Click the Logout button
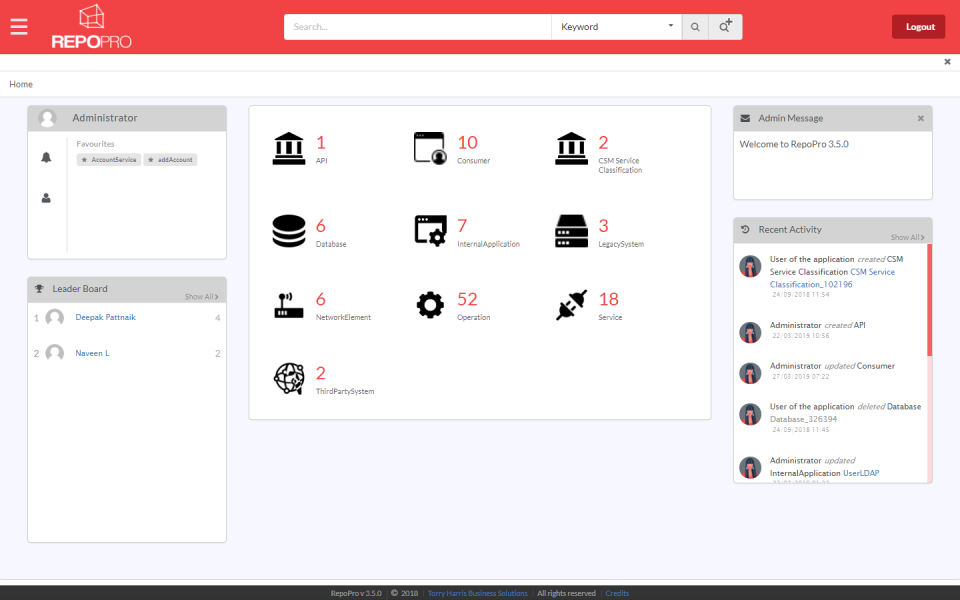 [918, 26]
